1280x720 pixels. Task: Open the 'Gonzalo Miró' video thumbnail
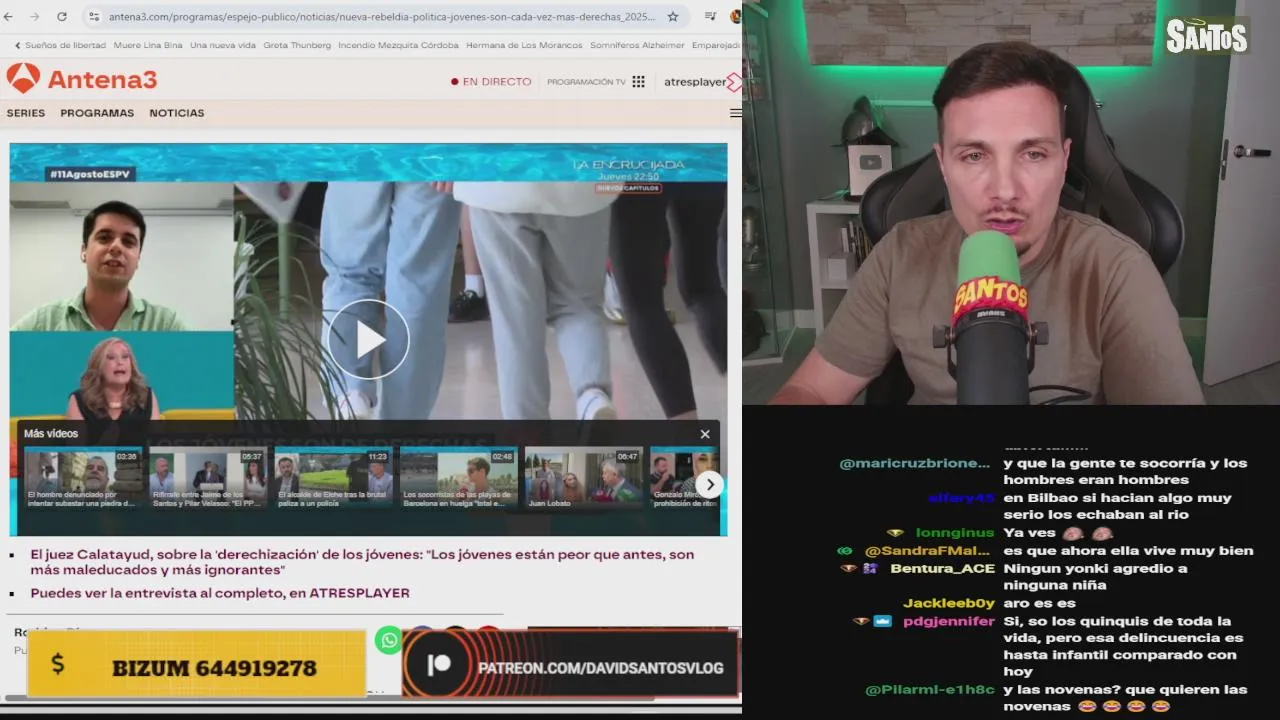684,479
